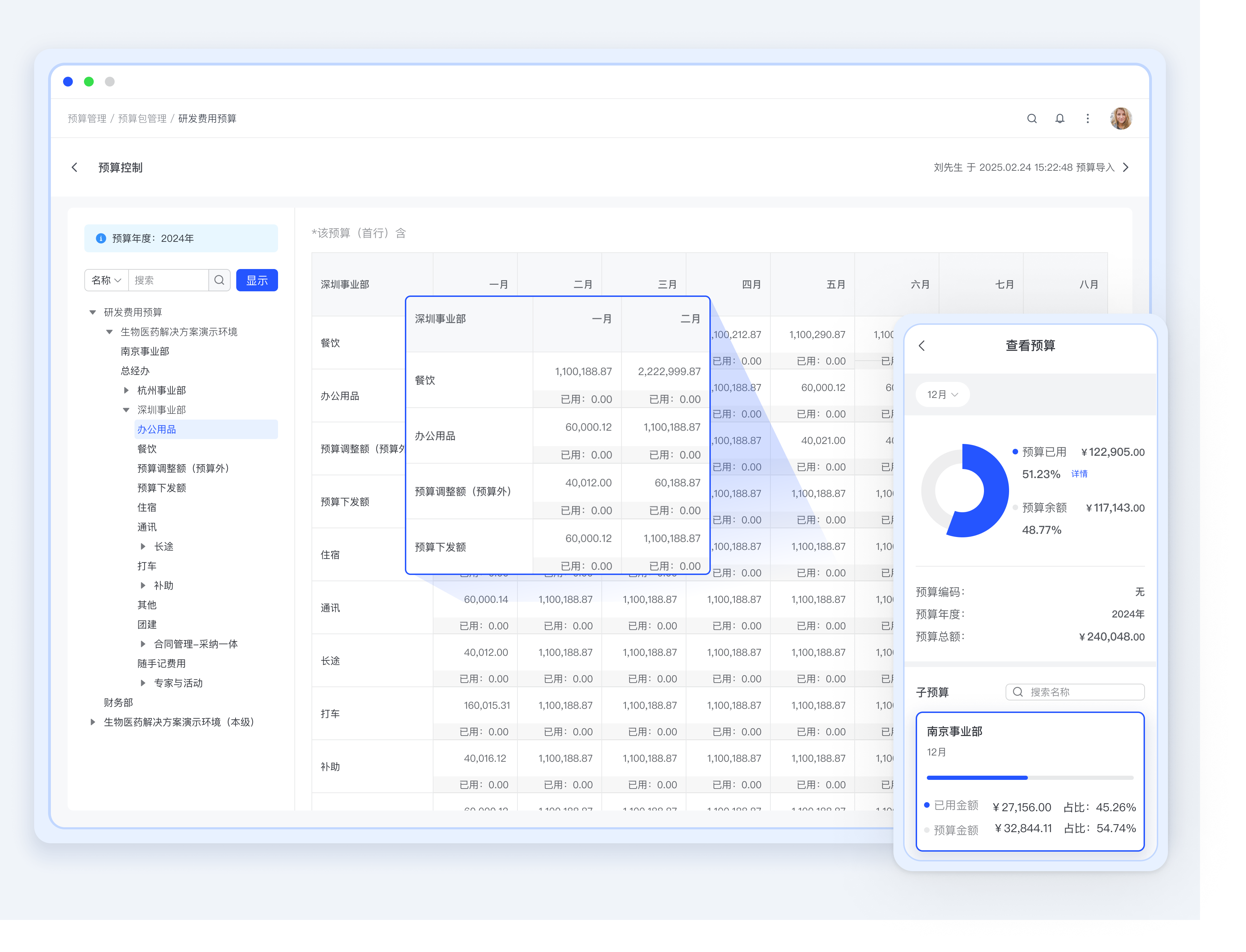Click the user avatar photo

pos(1120,118)
